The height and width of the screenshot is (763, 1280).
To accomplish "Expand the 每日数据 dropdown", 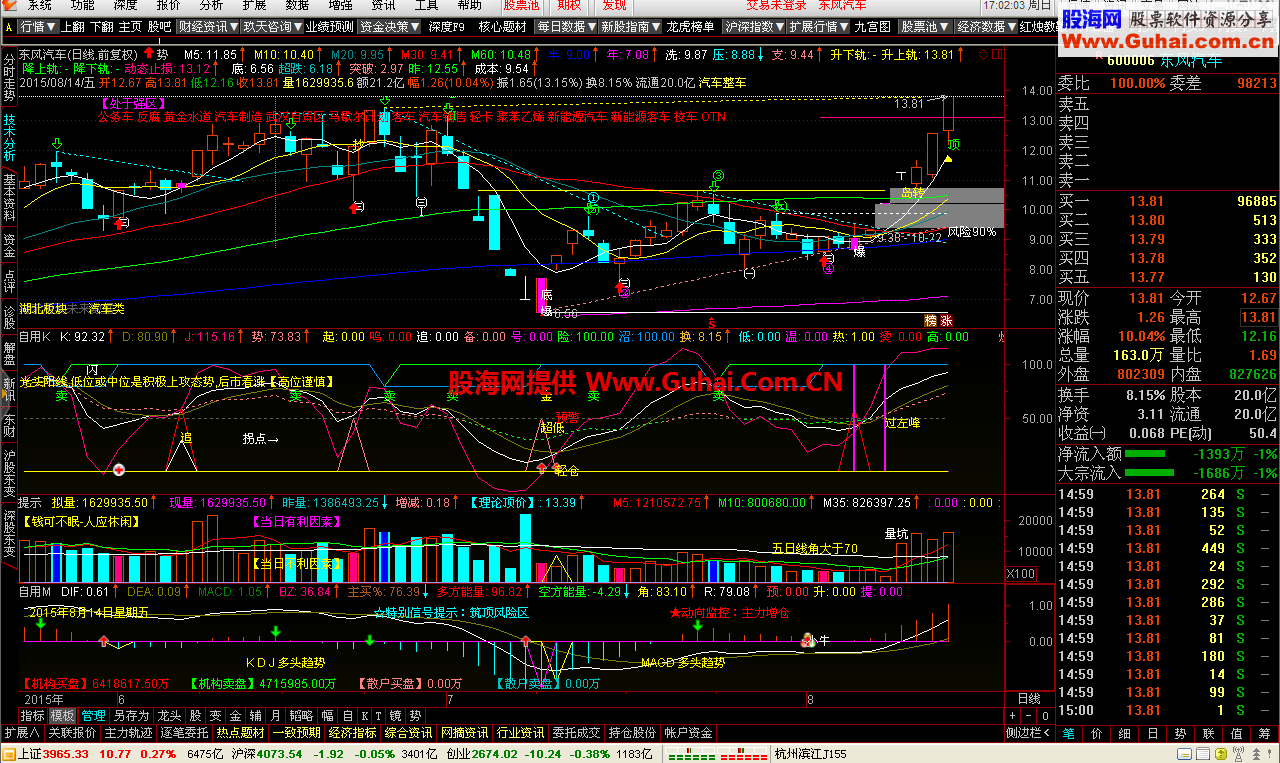I will (x=566, y=27).
